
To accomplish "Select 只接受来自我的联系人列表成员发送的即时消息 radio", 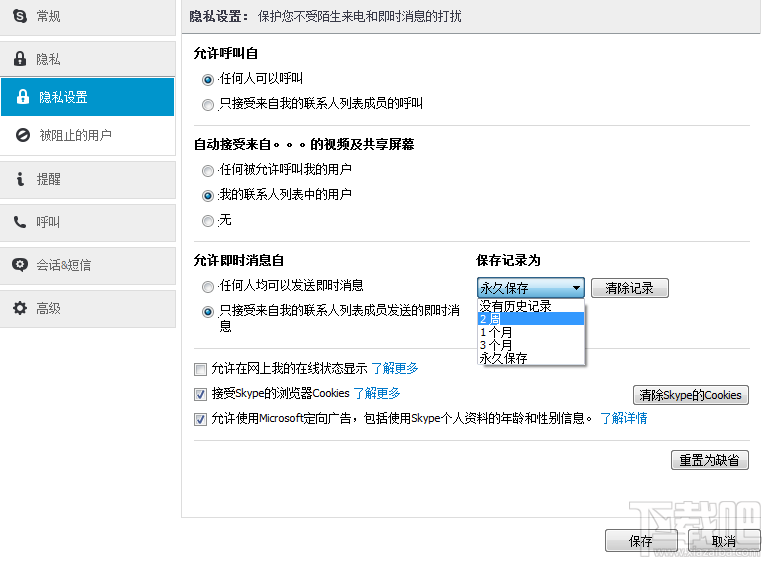I will coord(208,311).
